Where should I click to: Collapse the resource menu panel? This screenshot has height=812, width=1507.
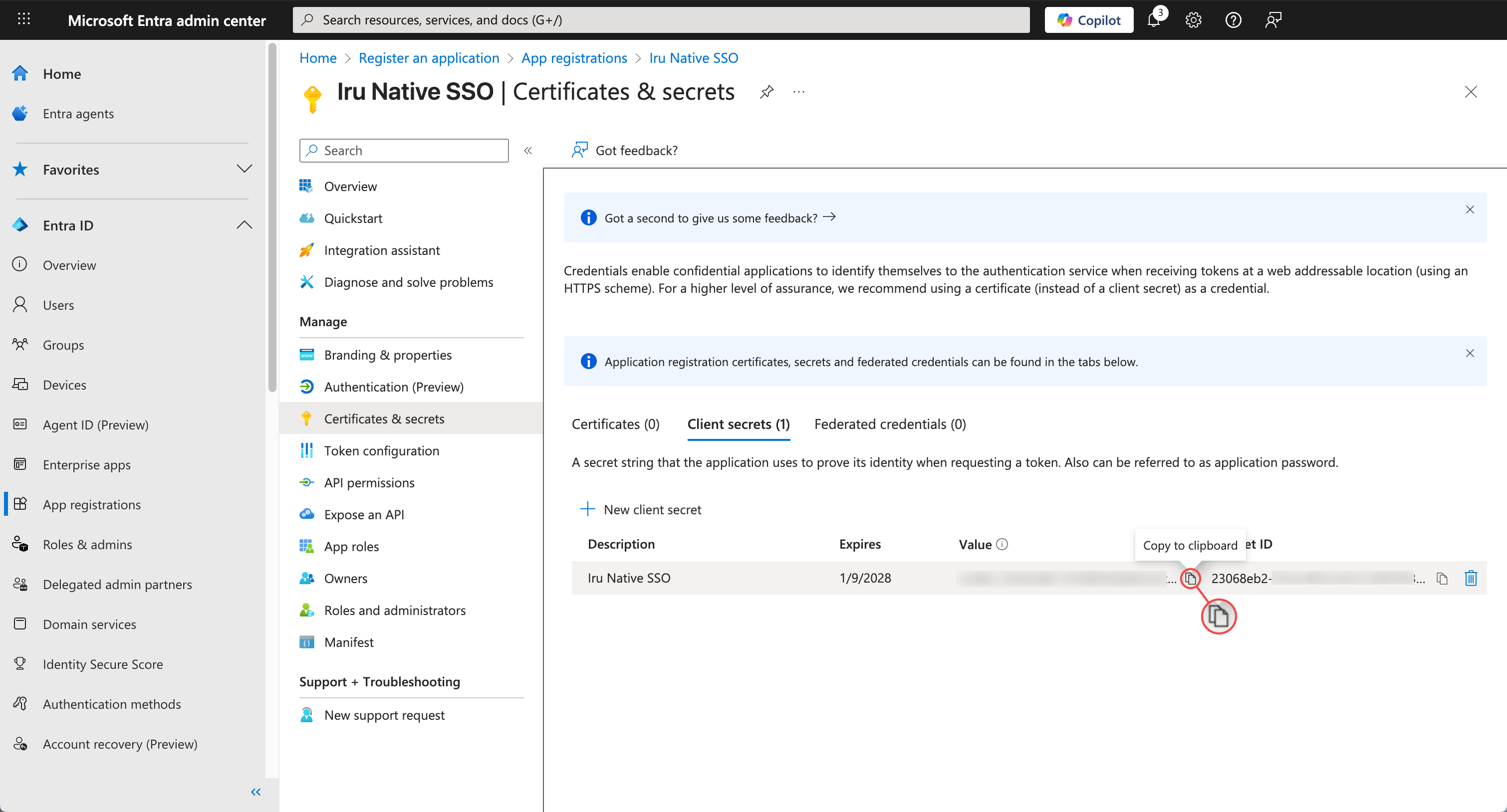(527, 150)
